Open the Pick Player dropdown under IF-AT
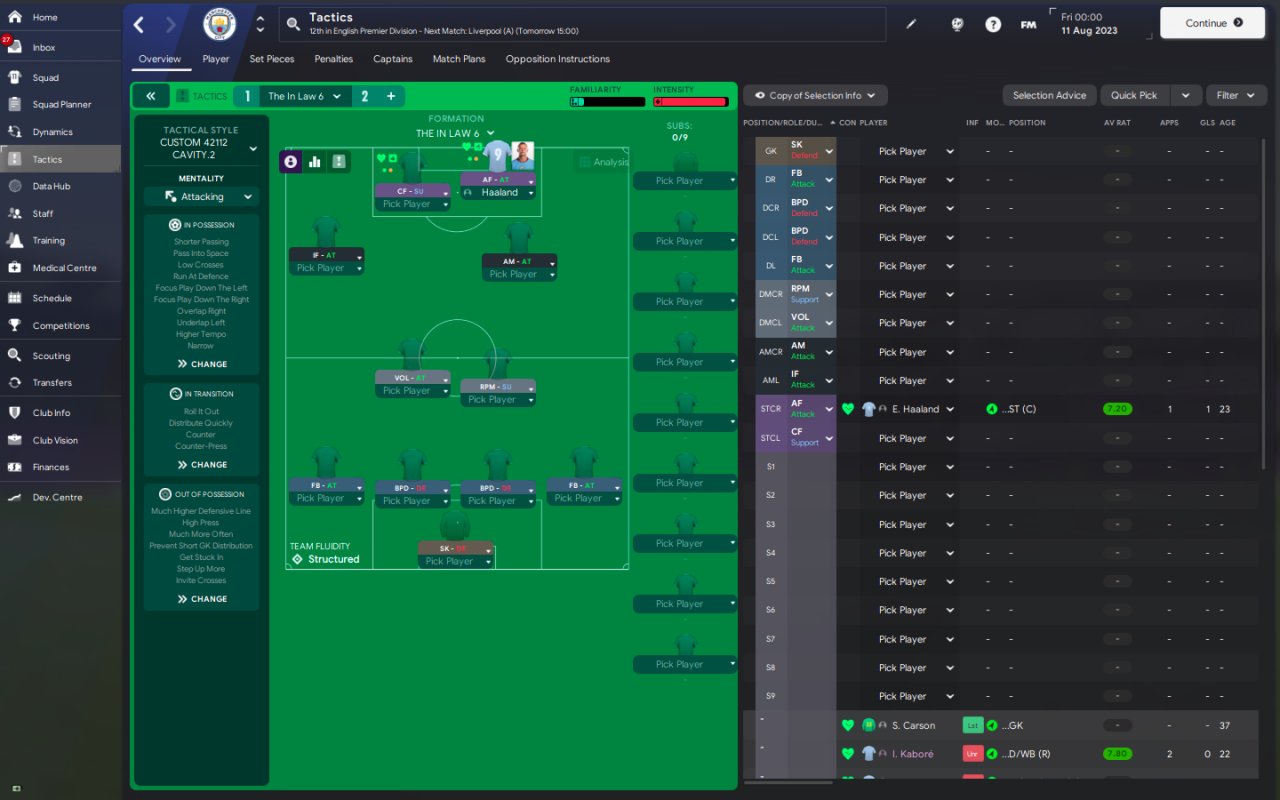Viewport: 1280px width, 800px height. [327, 268]
